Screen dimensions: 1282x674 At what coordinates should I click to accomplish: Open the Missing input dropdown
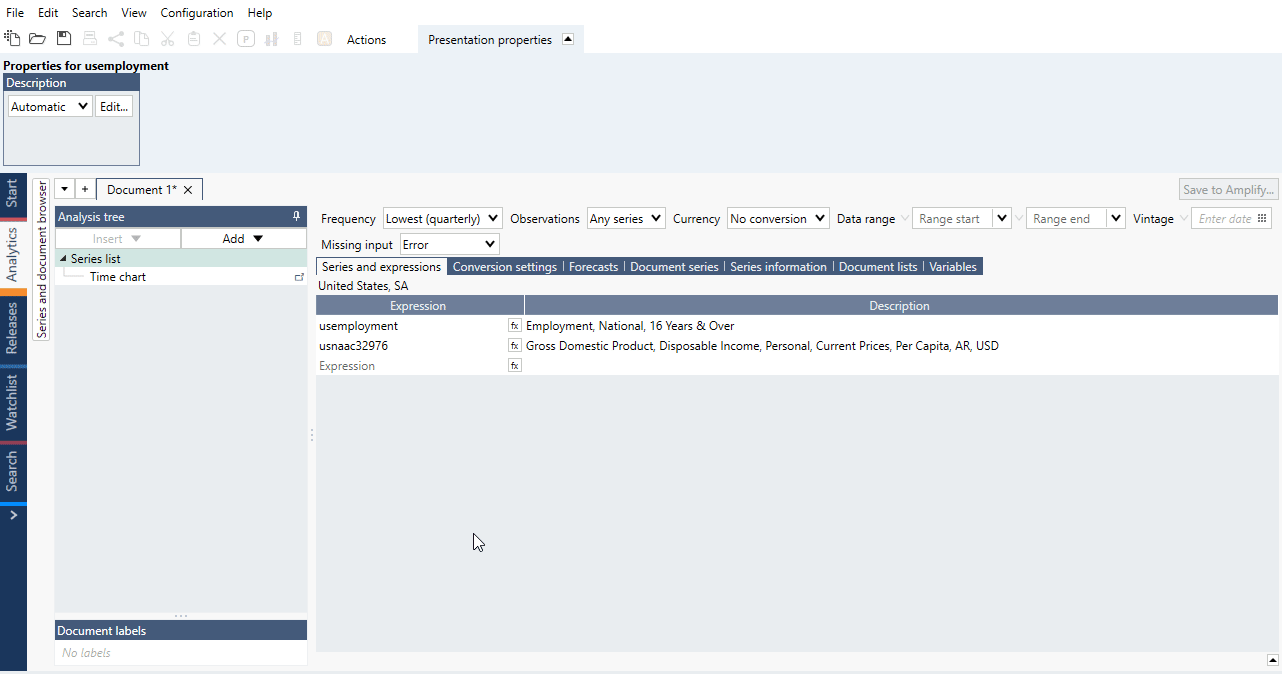pyautogui.click(x=449, y=244)
